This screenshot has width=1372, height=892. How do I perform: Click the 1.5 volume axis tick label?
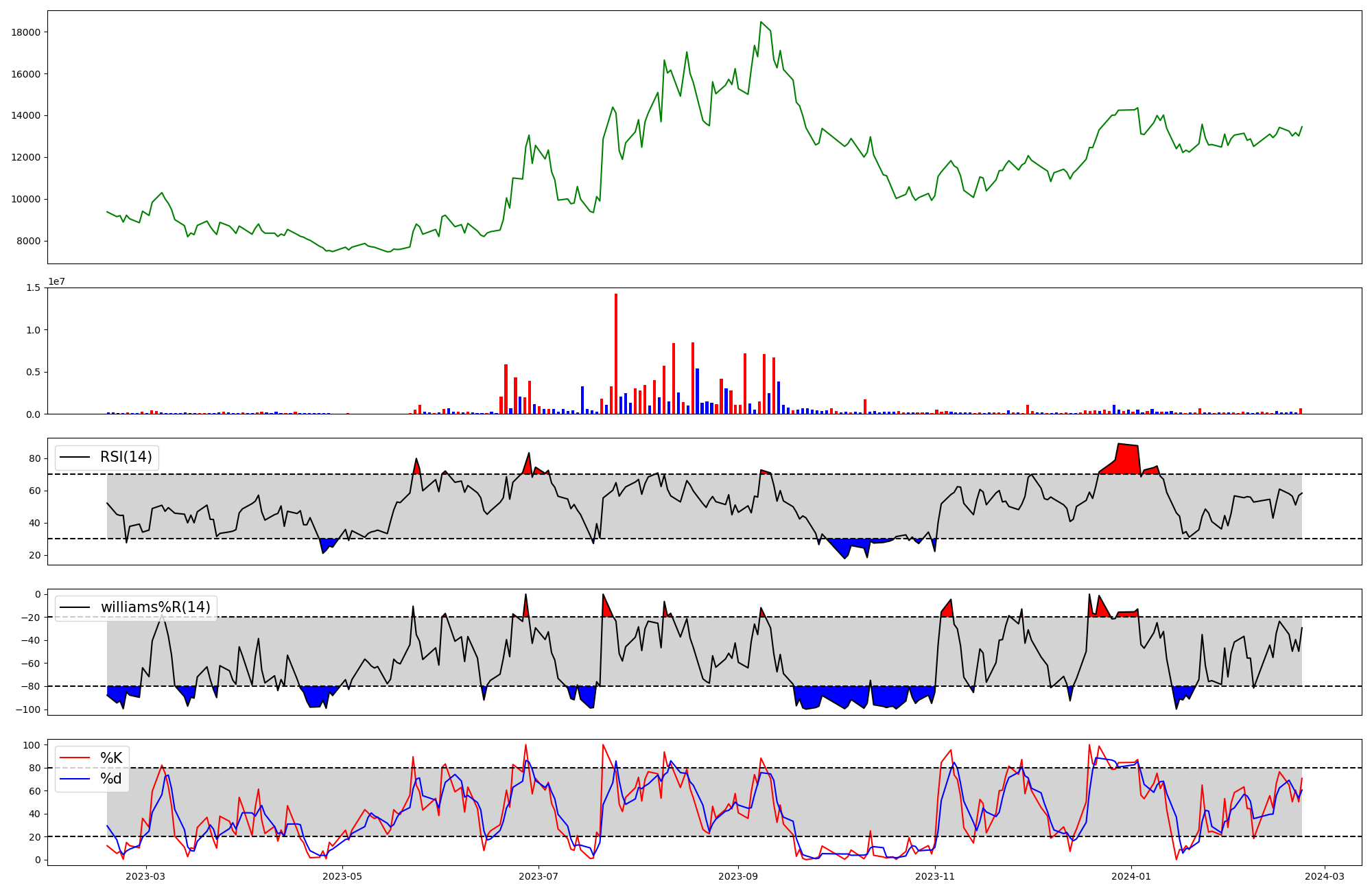34,288
